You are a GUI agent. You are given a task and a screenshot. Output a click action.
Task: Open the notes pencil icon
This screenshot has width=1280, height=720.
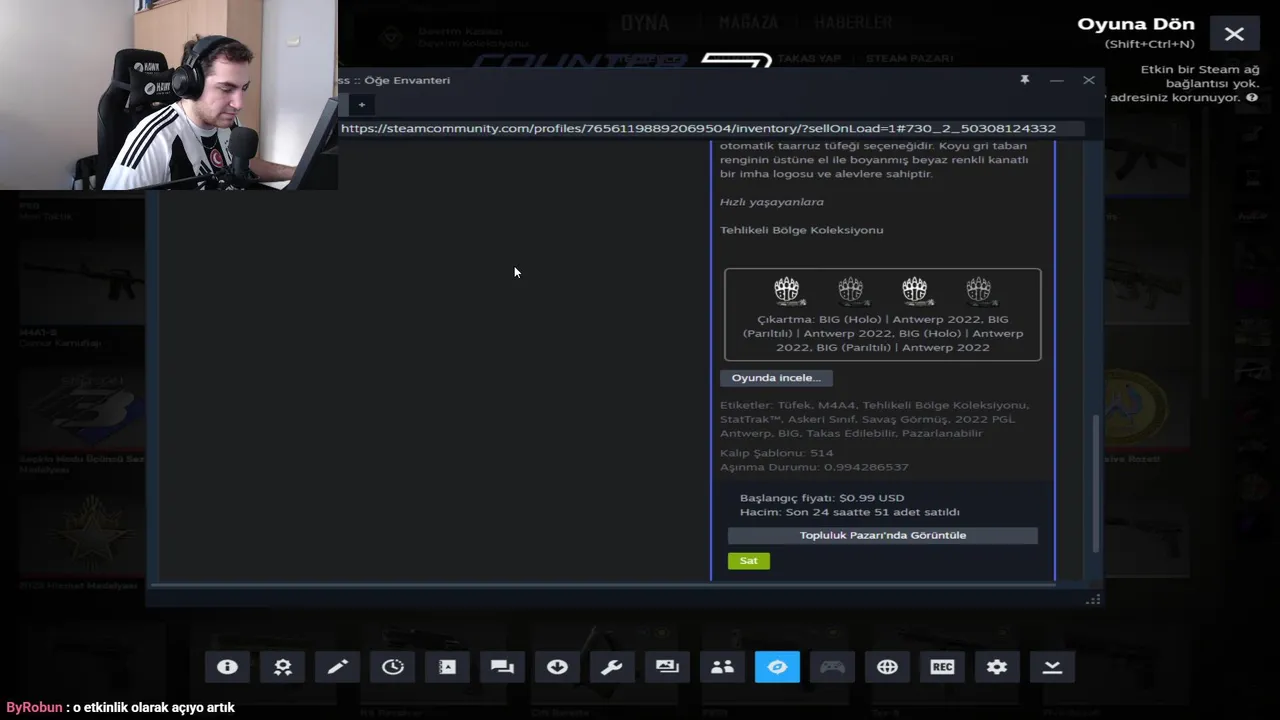(x=338, y=667)
